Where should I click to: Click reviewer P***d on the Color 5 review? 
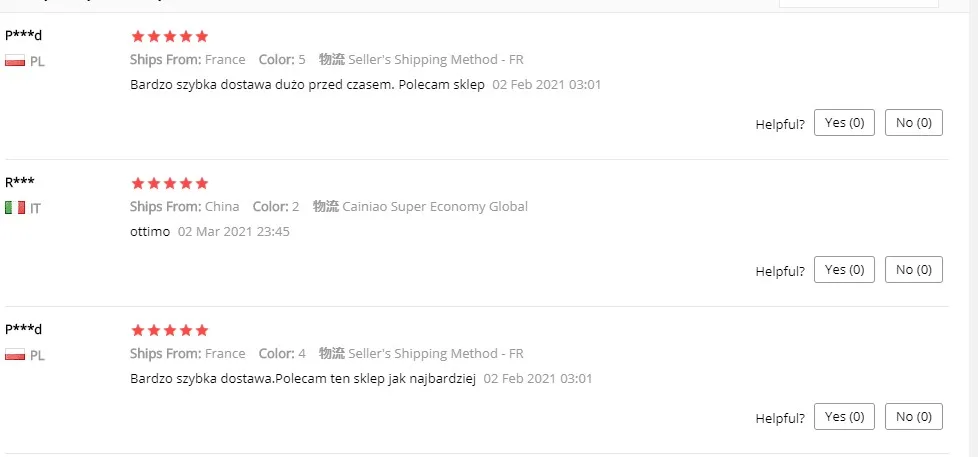(24, 35)
